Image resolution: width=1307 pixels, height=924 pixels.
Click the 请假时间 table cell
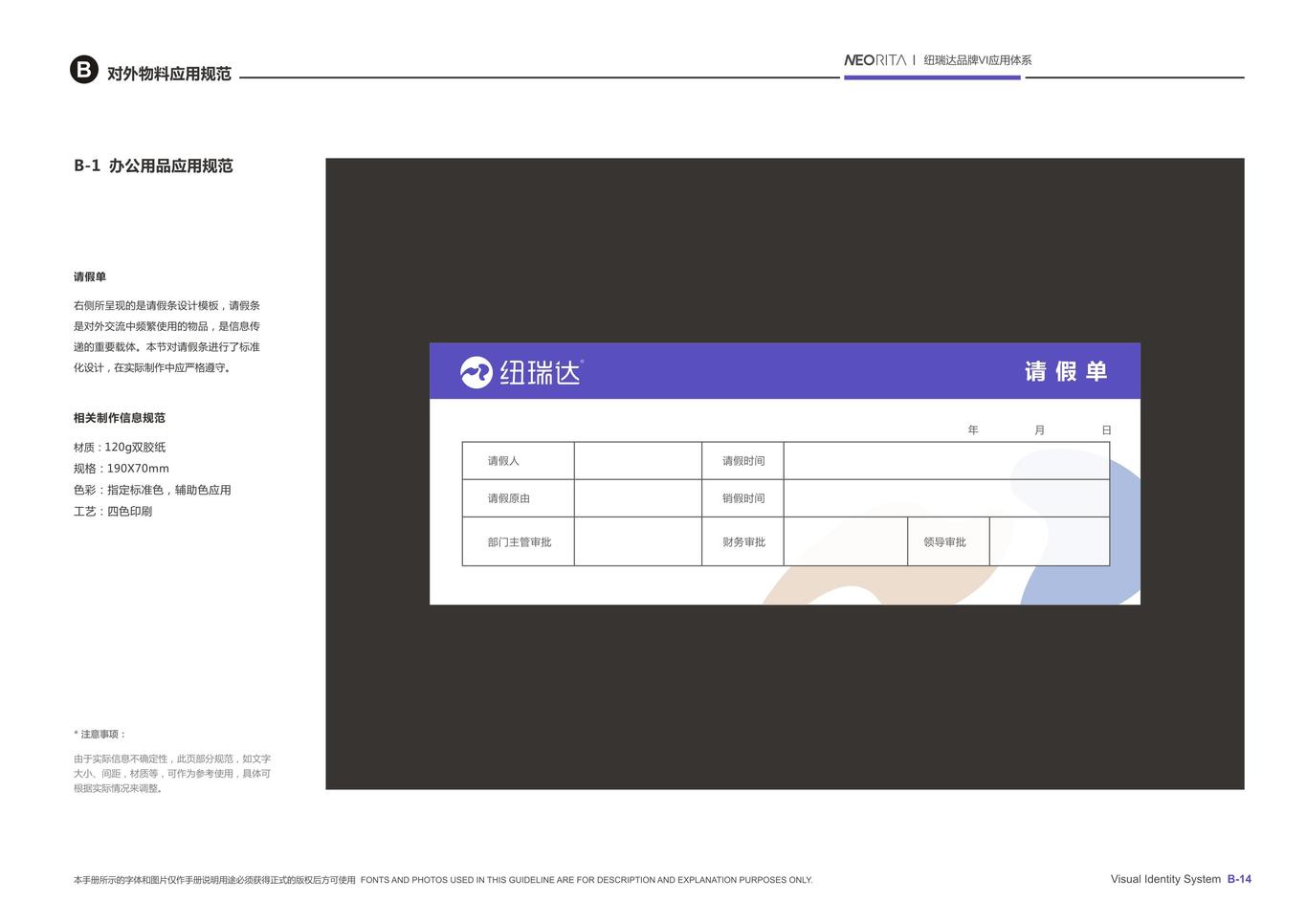(x=743, y=461)
